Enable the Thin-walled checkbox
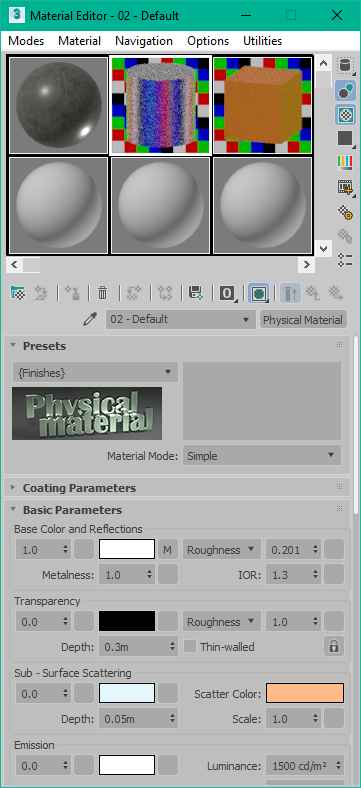This screenshot has height=788, width=361. (190, 646)
